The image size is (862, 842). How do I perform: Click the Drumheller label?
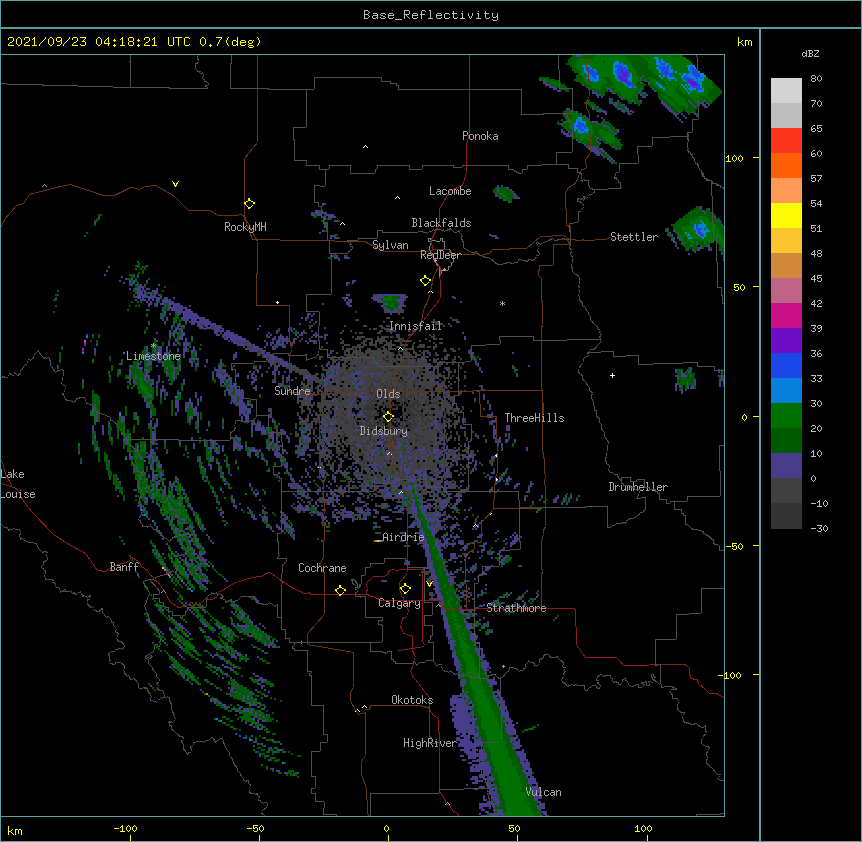tap(638, 487)
